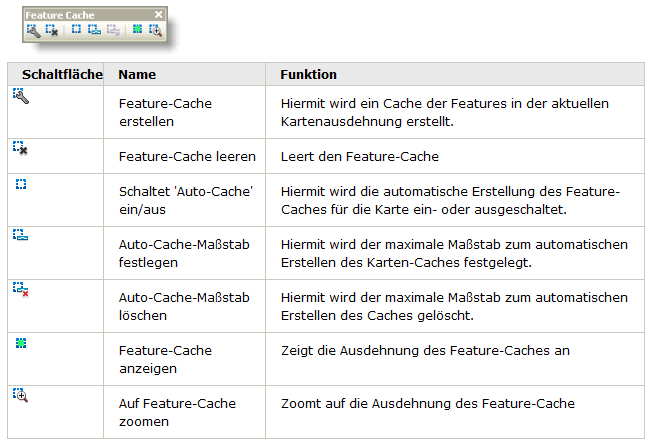Viewport: 652px width, 445px height.
Task: Click Build Feature Cache icon in floating toolbar
Action: click(33, 31)
